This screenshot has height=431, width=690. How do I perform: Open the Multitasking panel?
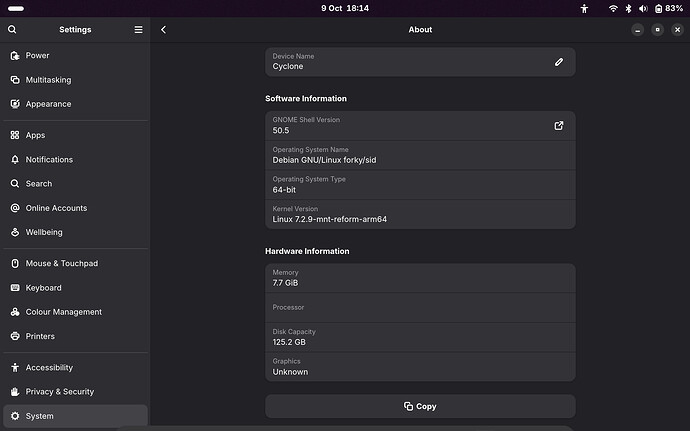point(75,80)
